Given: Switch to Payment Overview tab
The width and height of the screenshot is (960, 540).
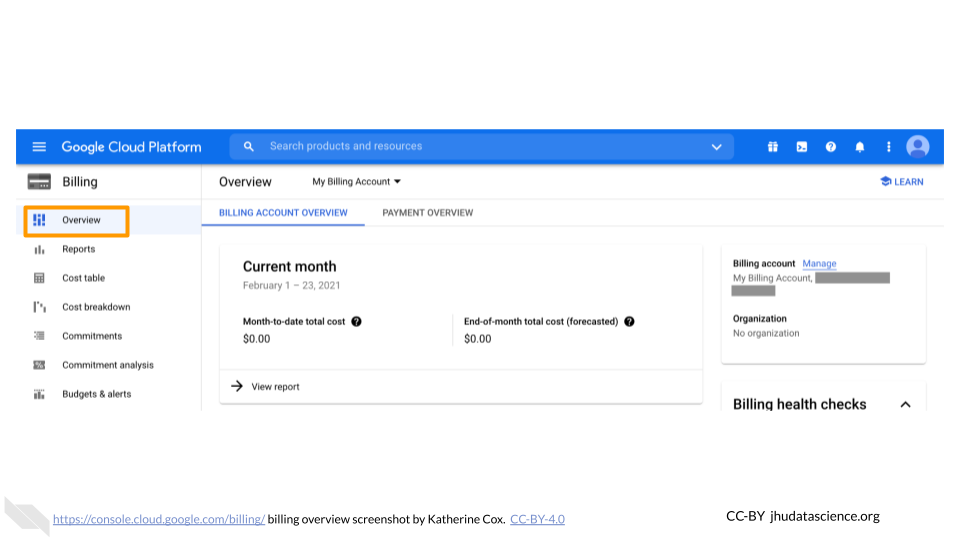Looking at the screenshot, I should [427, 213].
